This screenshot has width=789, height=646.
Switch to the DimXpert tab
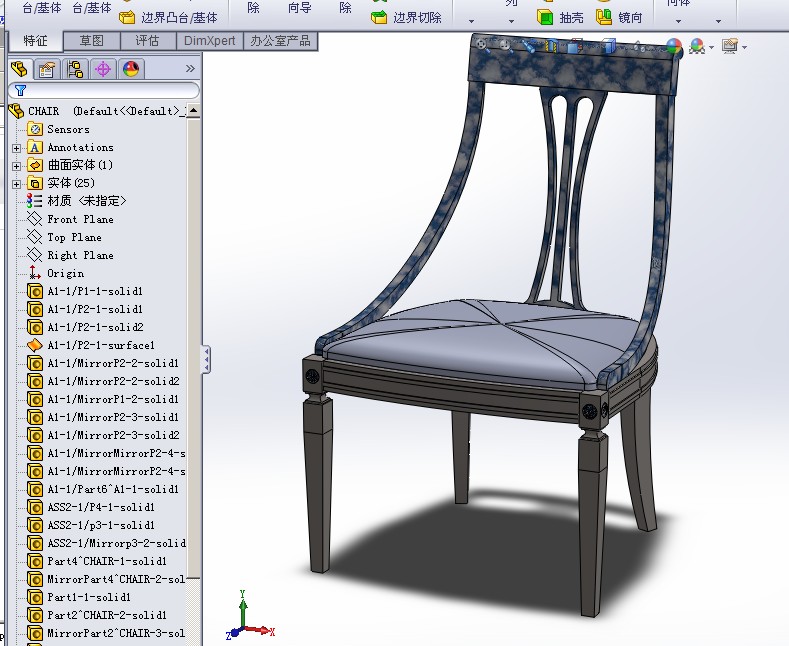[209, 41]
